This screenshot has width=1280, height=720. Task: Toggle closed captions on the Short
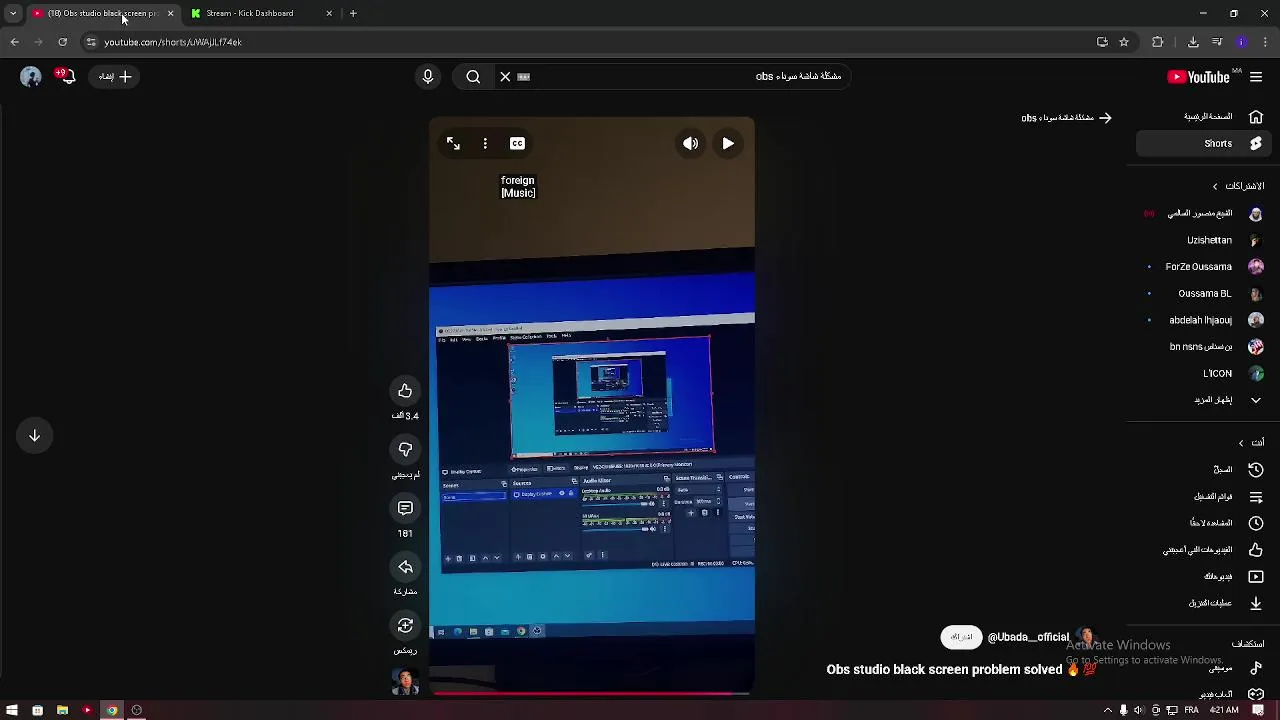[x=517, y=143]
